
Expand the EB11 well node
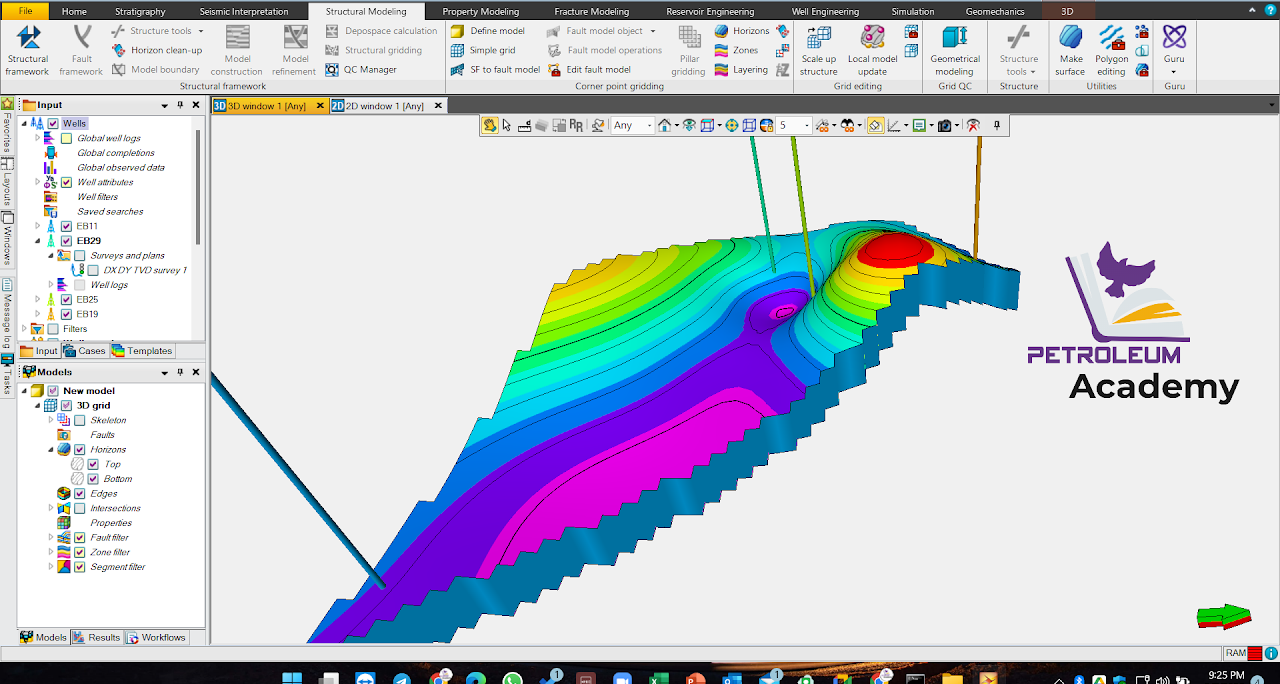38,226
